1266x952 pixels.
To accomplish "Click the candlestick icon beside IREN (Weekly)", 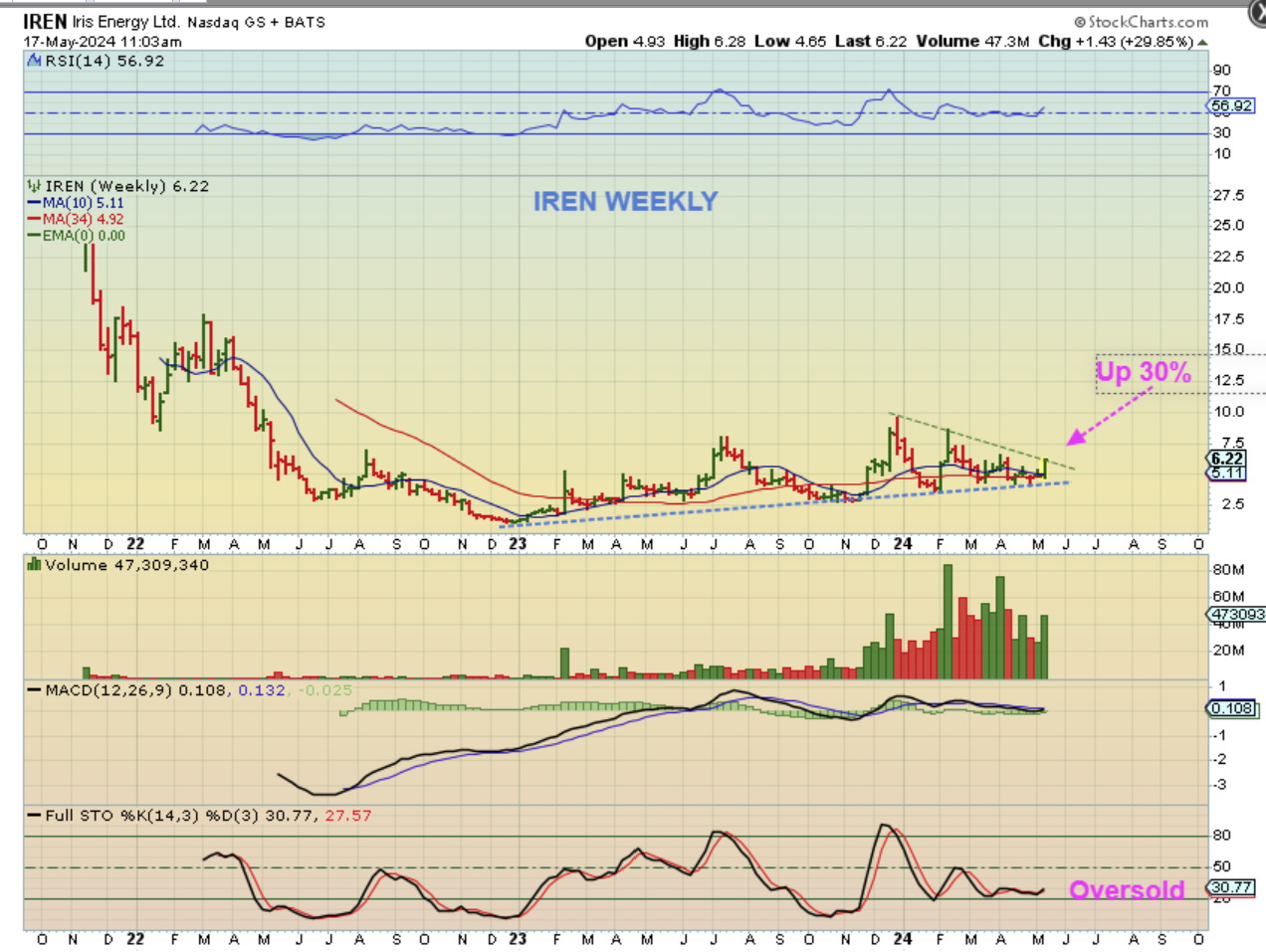I will (34, 186).
